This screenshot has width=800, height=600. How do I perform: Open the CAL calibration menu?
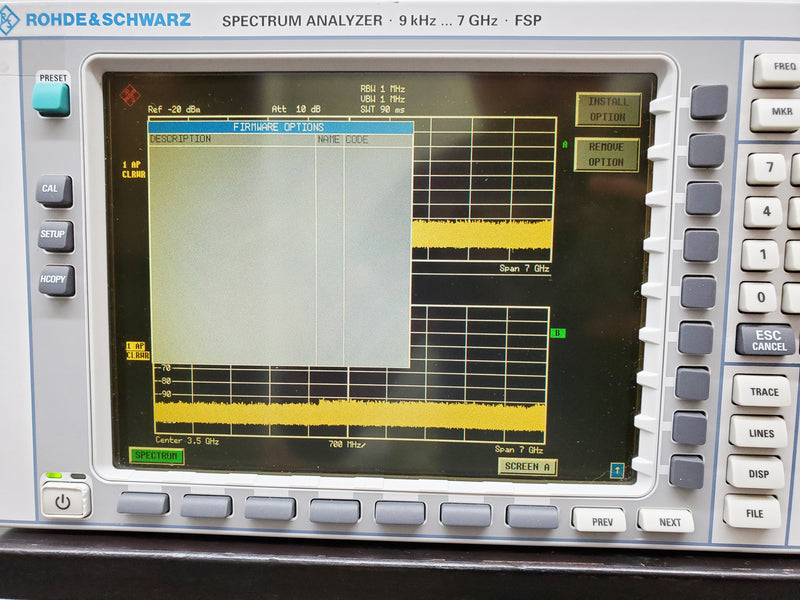pos(56,189)
